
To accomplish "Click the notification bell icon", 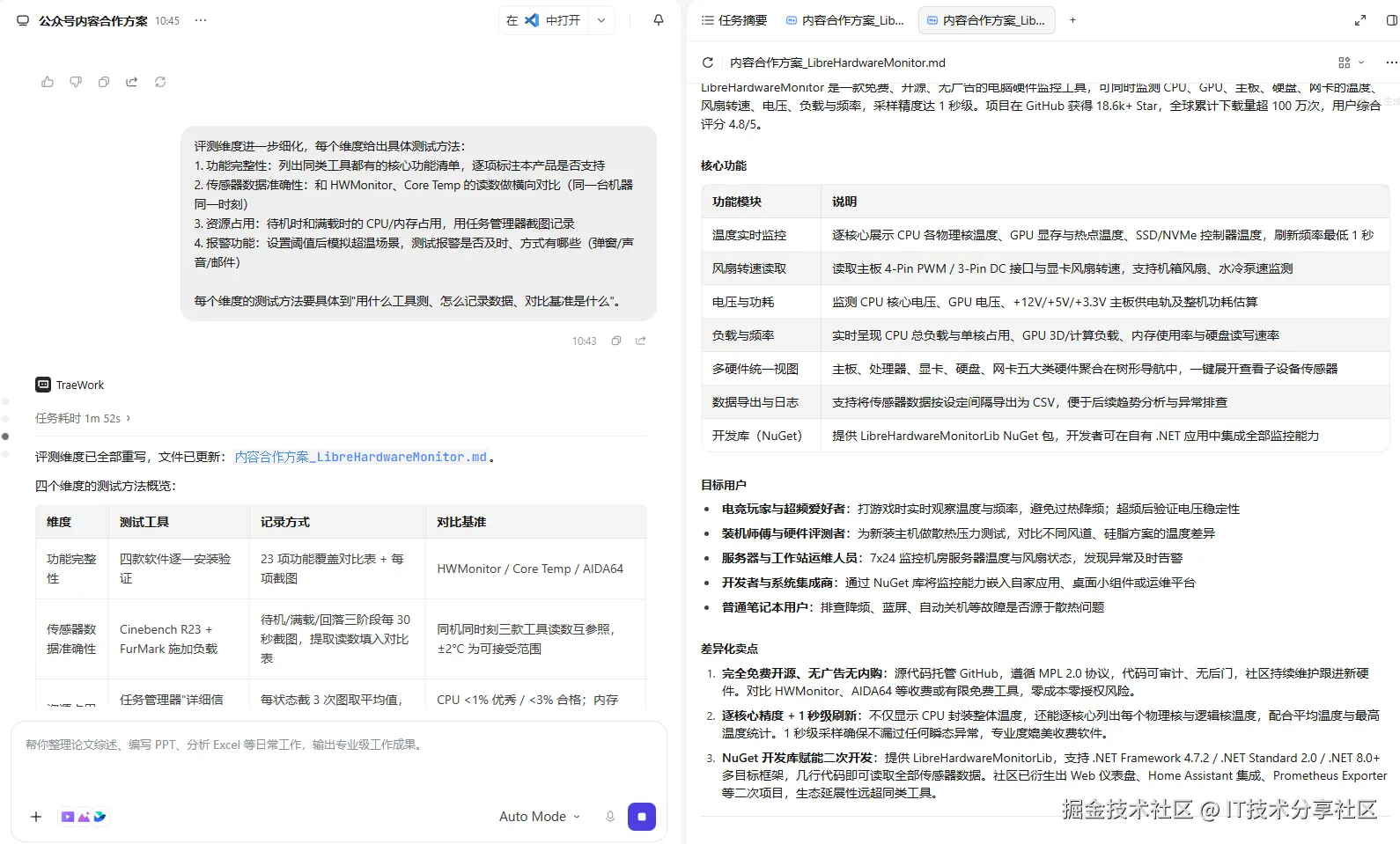I will 659,20.
